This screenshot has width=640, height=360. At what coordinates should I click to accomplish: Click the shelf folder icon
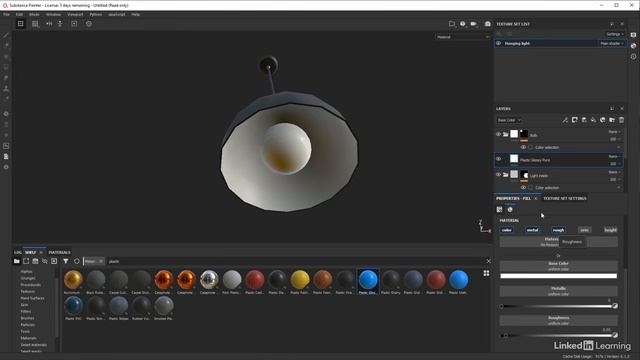point(16,261)
